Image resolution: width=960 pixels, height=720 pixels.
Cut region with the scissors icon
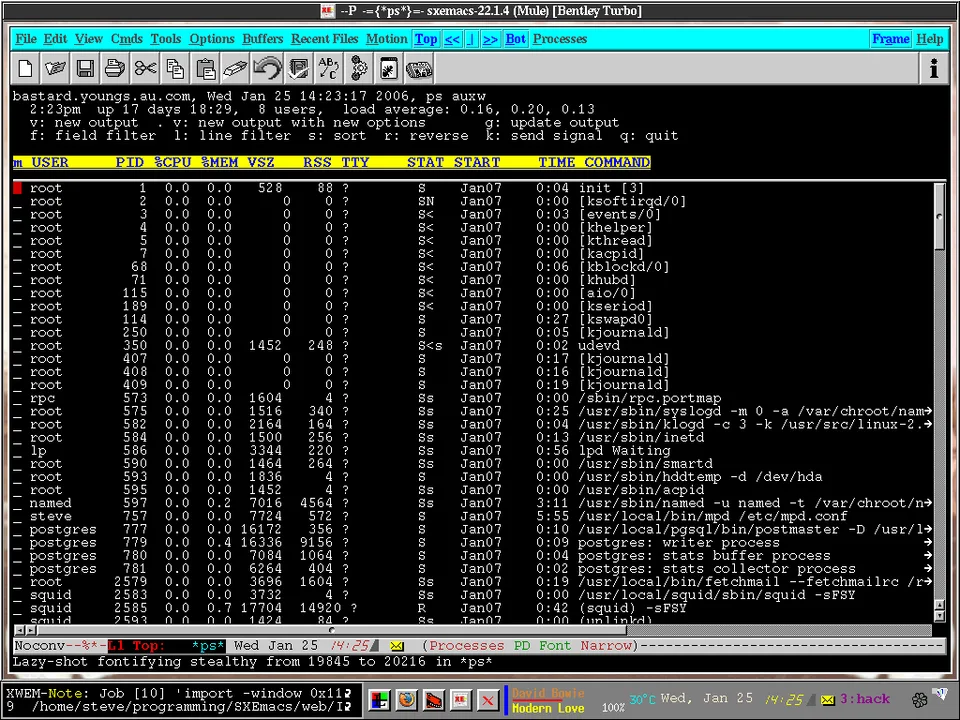145,68
